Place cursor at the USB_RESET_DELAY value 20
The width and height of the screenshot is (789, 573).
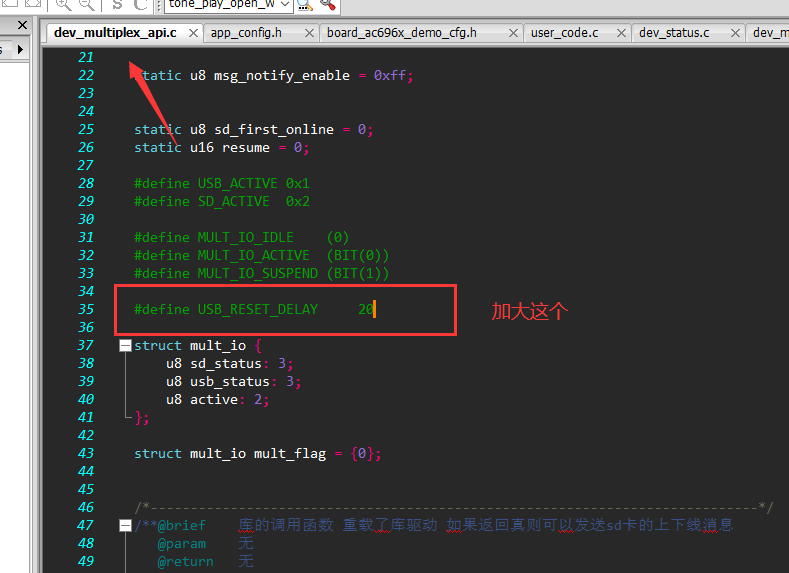point(366,309)
